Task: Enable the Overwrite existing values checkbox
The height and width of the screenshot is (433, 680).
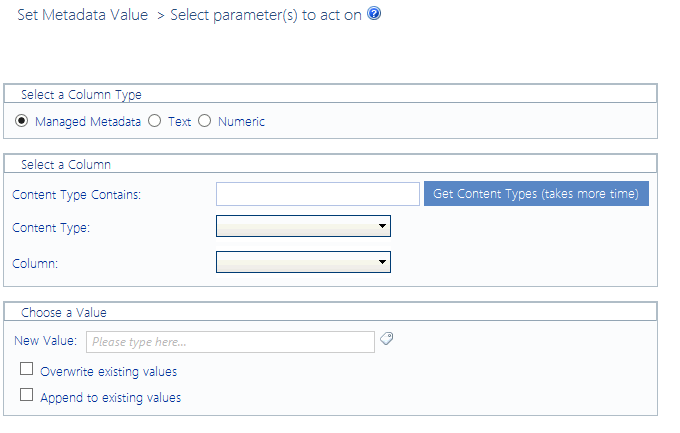Action: tap(27, 371)
